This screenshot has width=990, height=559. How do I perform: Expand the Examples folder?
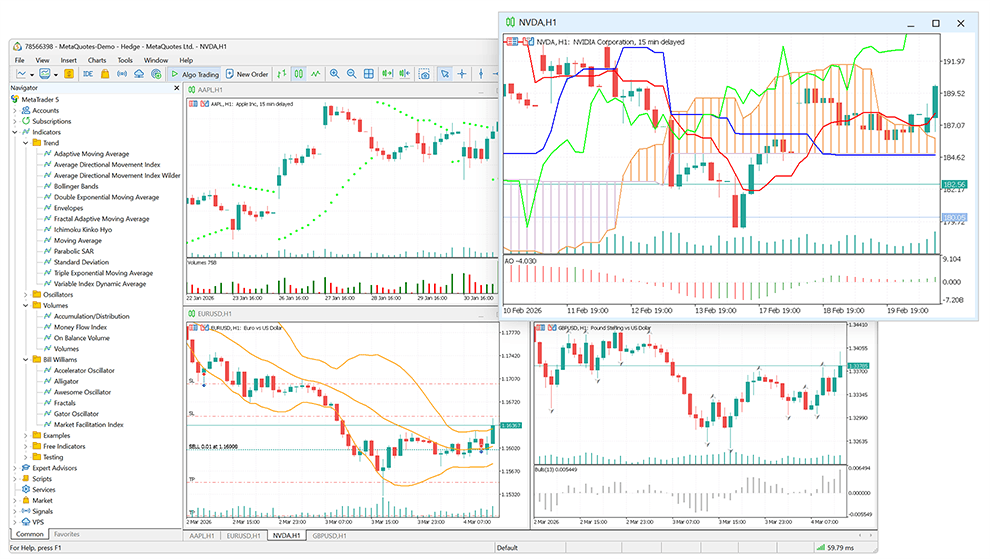tap(26, 435)
